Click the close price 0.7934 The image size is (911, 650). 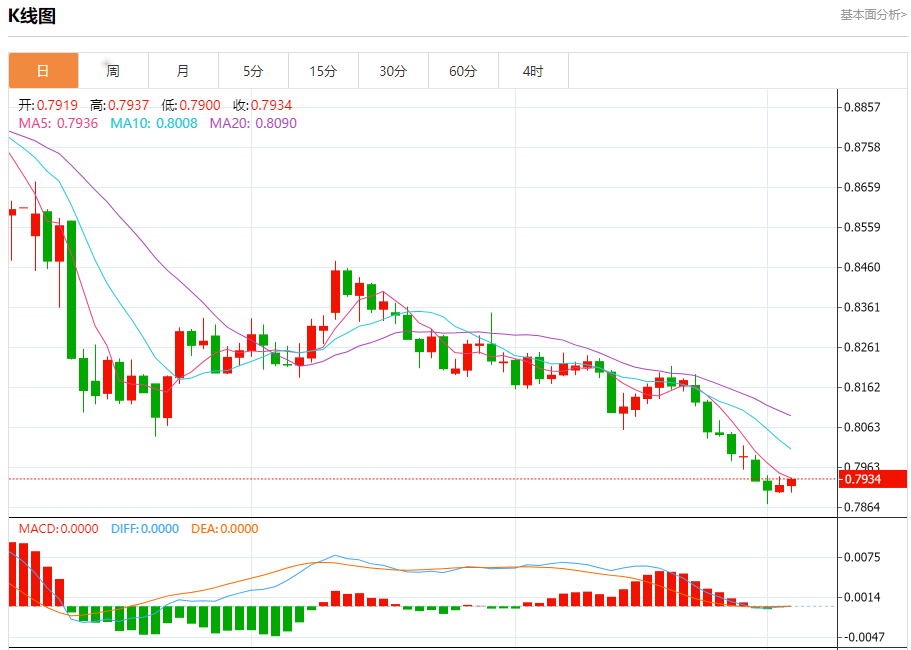point(271,105)
